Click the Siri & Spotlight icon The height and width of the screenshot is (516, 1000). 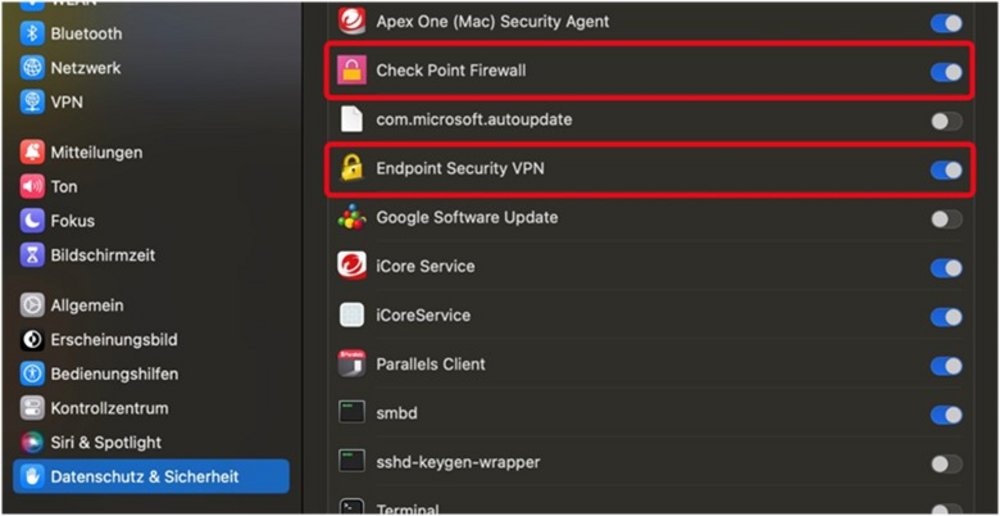(x=33, y=442)
